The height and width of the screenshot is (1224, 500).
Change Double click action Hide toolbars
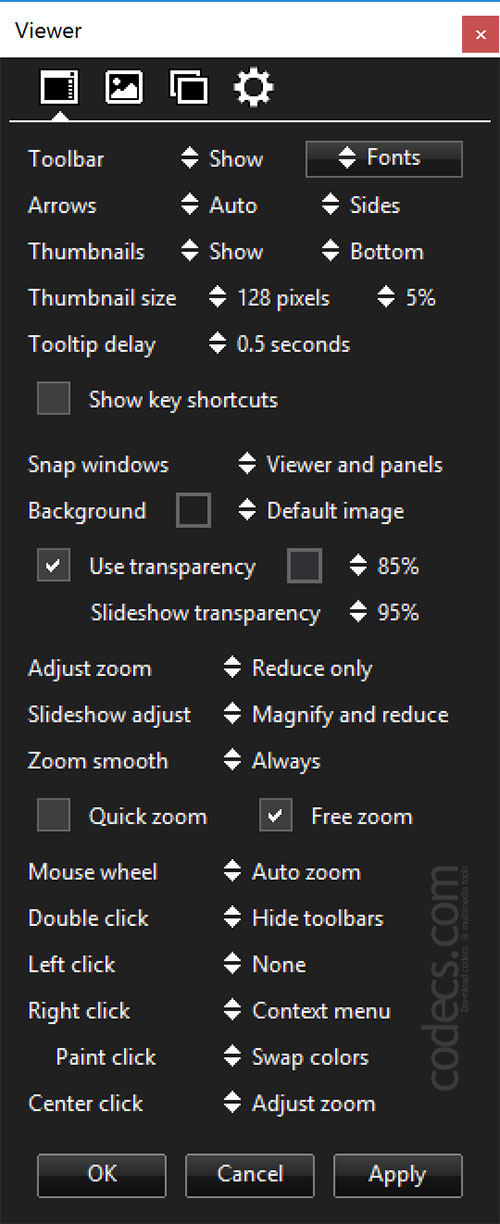tap(304, 918)
